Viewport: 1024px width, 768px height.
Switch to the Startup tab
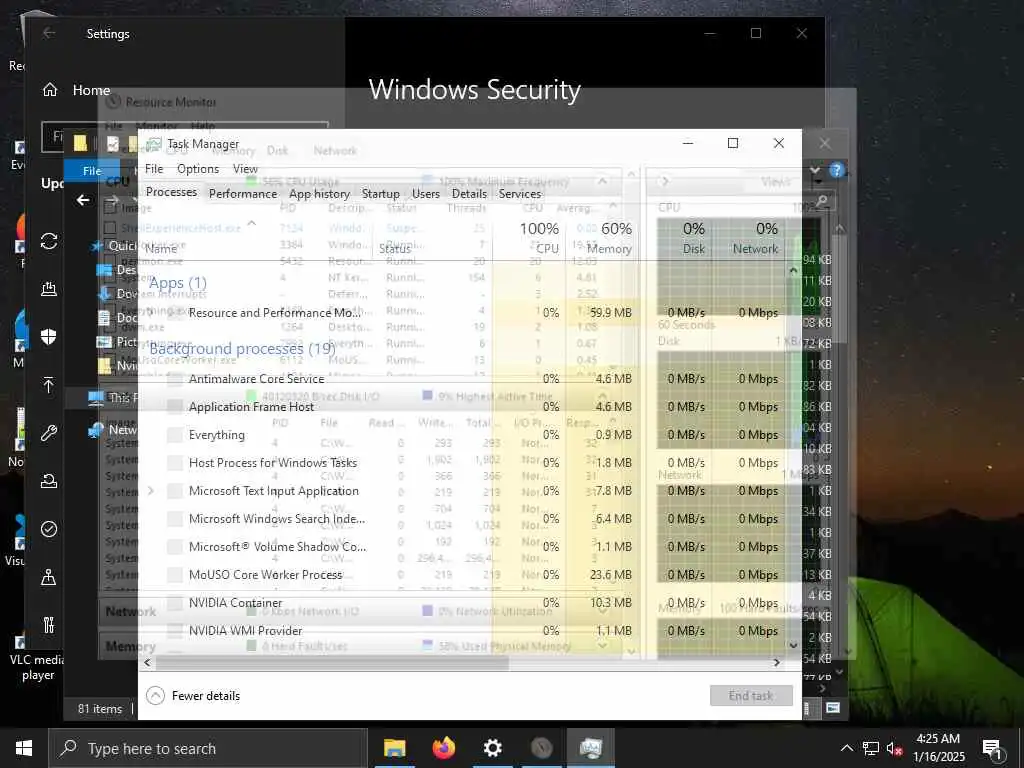pyautogui.click(x=381, y=193)
